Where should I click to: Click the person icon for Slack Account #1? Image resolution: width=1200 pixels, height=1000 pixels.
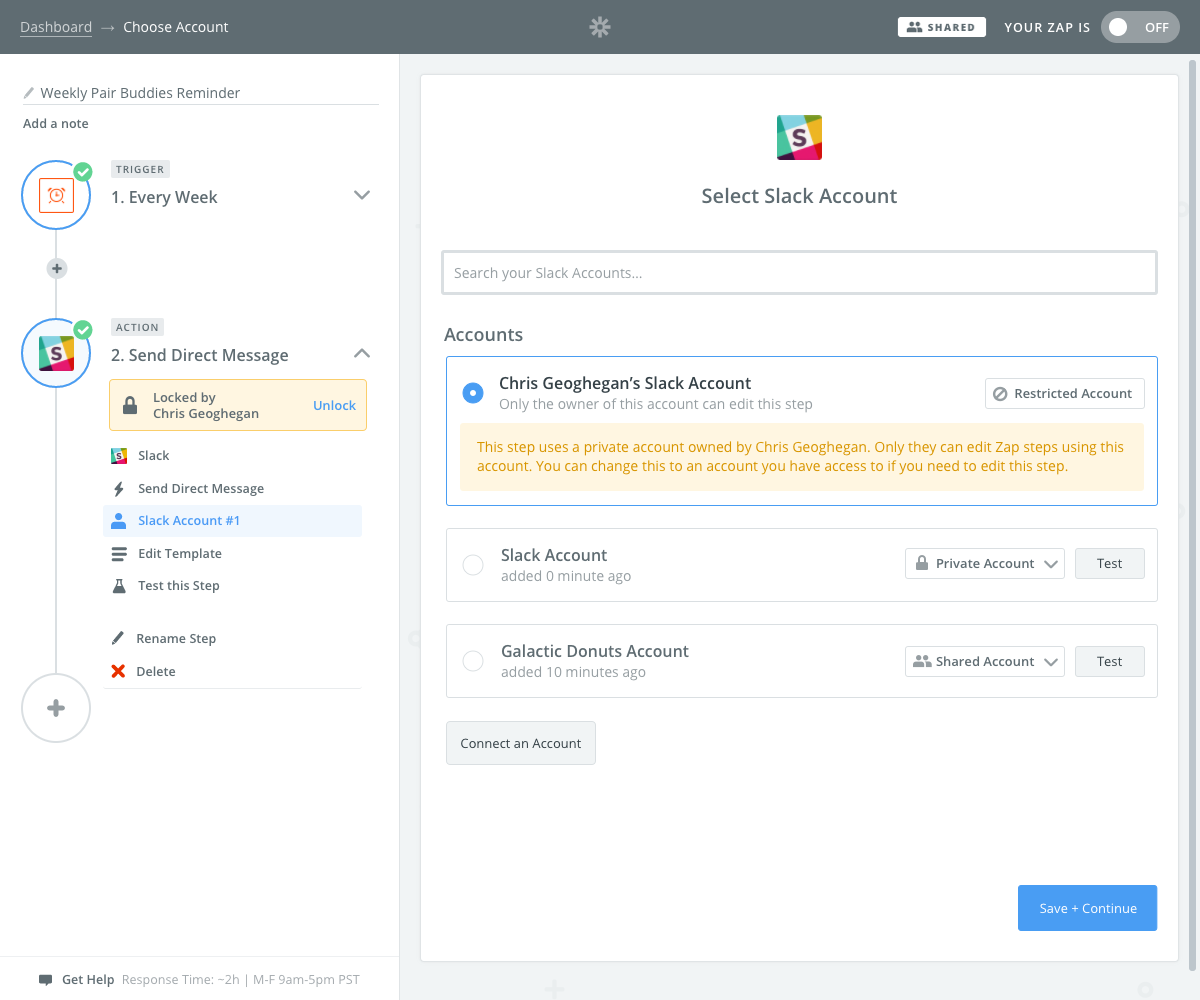point(119,521)
